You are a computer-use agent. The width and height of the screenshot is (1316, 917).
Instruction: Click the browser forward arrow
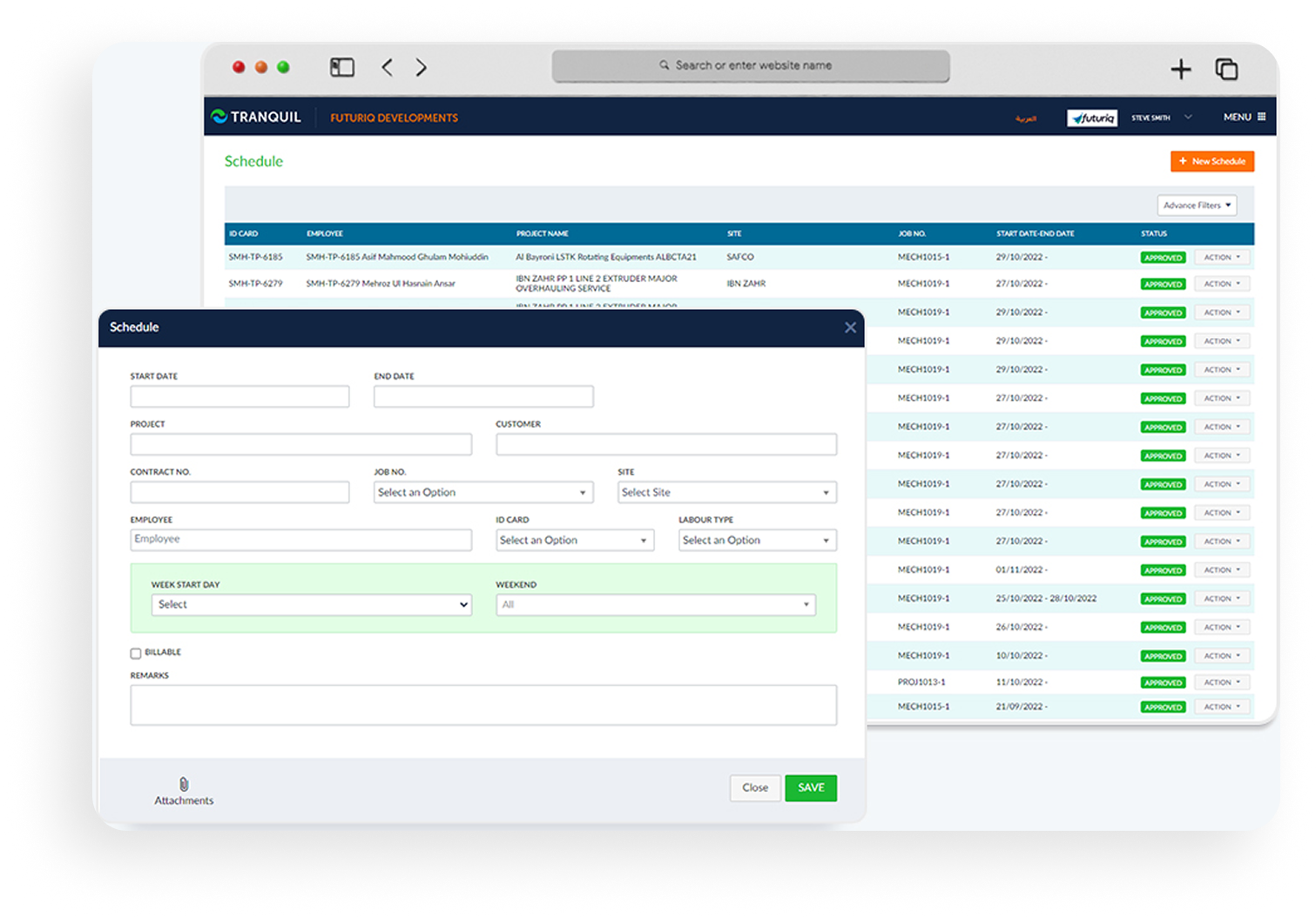[422, 67]
